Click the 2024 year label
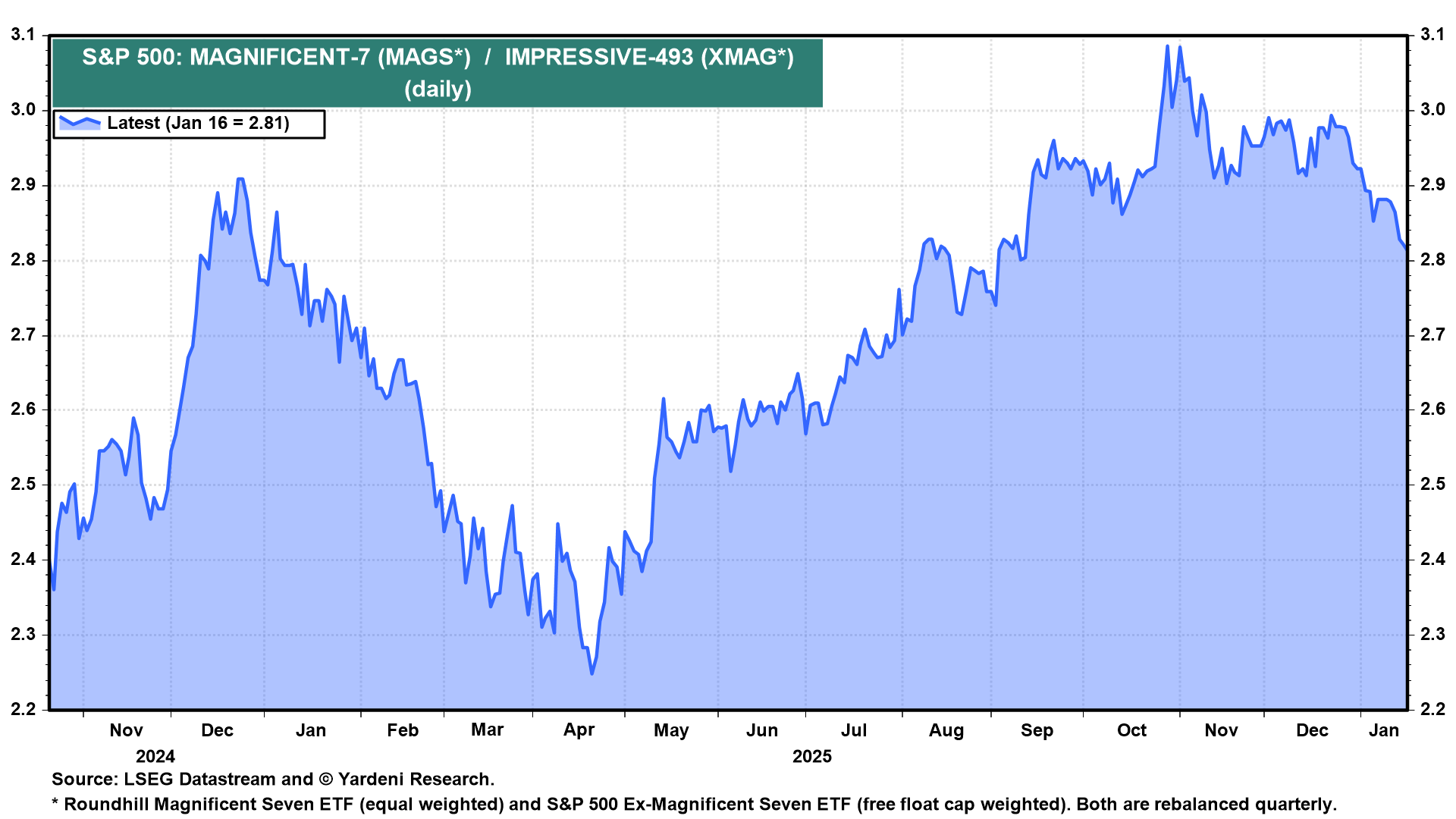The width and height of the screenshot is (1456, 819). click(x=155, y=756)
